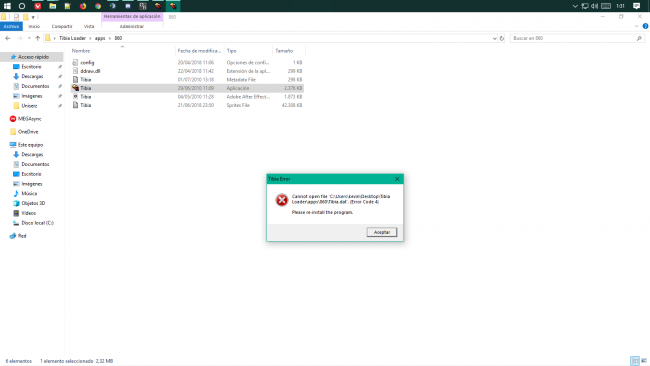
Task: Switch to details view layout button
Action: click(x=635, y=361)
